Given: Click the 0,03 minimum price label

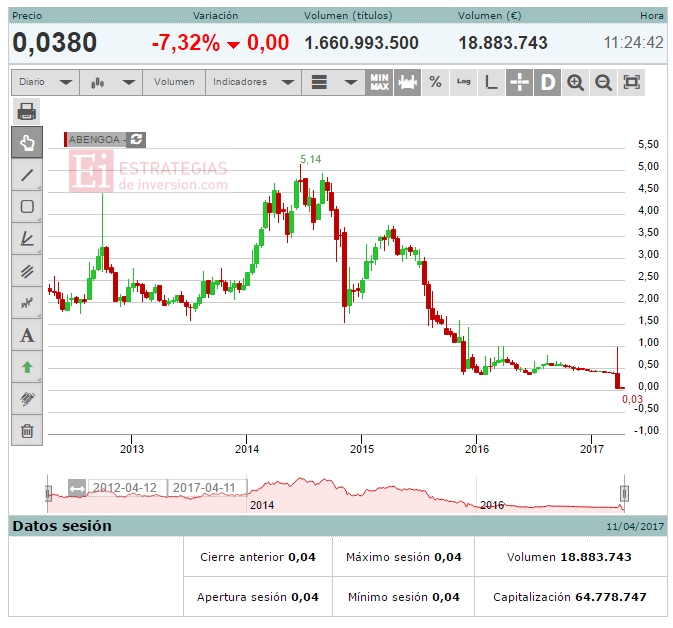Looking at the screenshot, I should click(632, 399).
